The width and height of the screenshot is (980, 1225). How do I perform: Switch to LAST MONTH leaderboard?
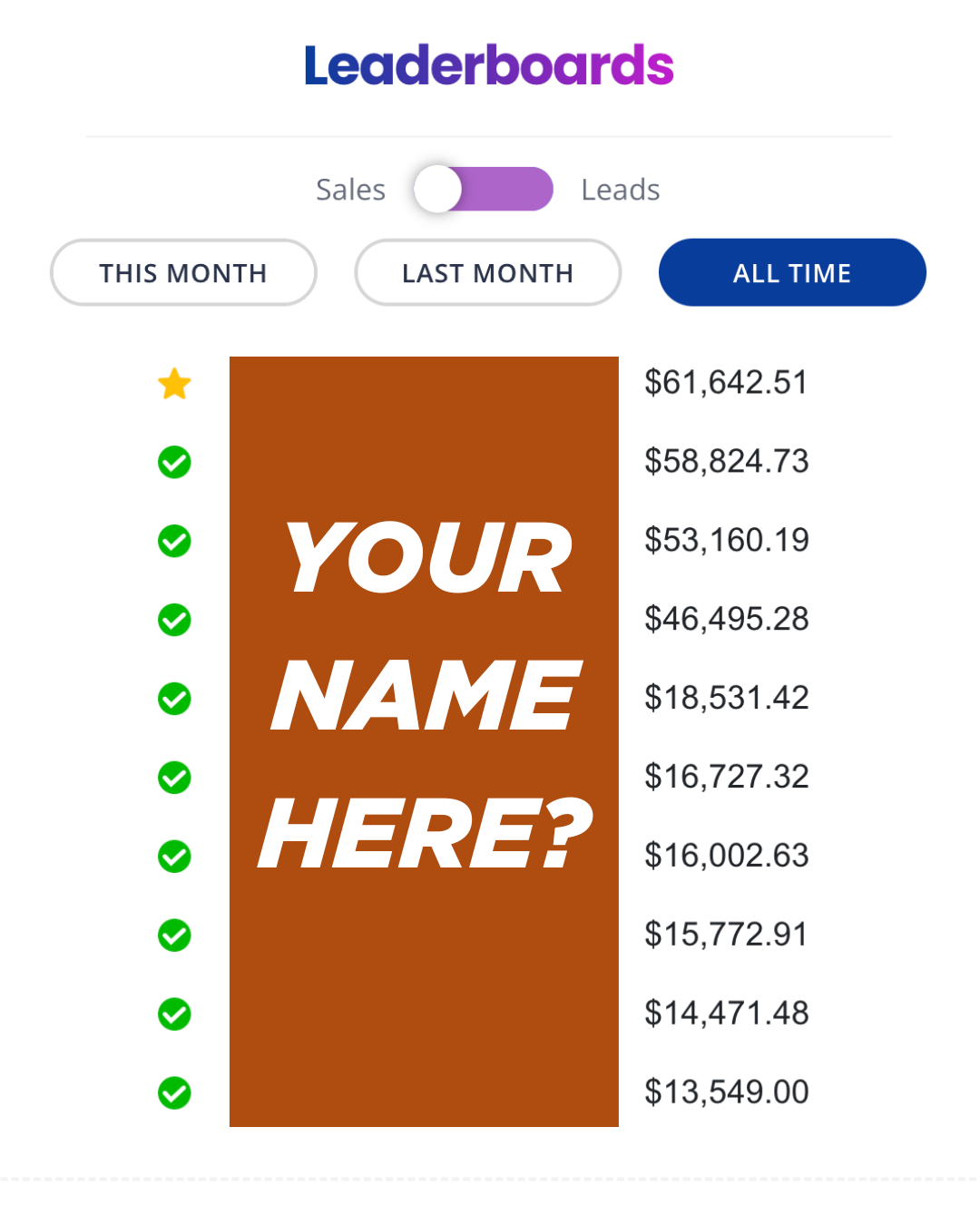point(488,272)
